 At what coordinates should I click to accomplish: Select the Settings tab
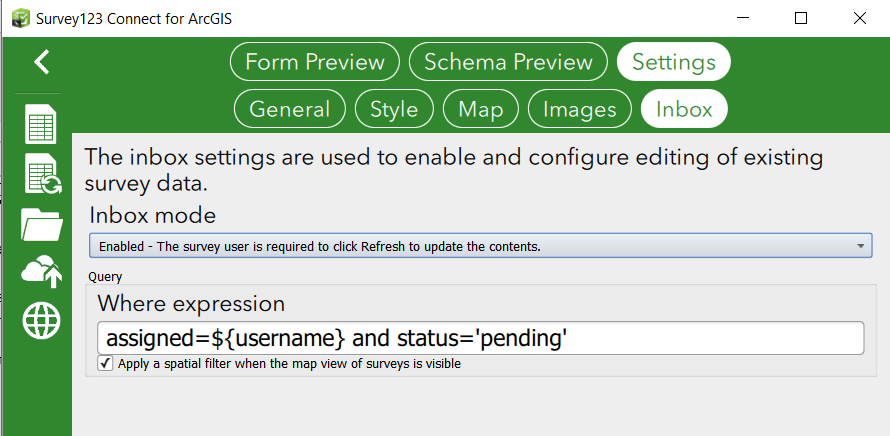coord(673,62)
